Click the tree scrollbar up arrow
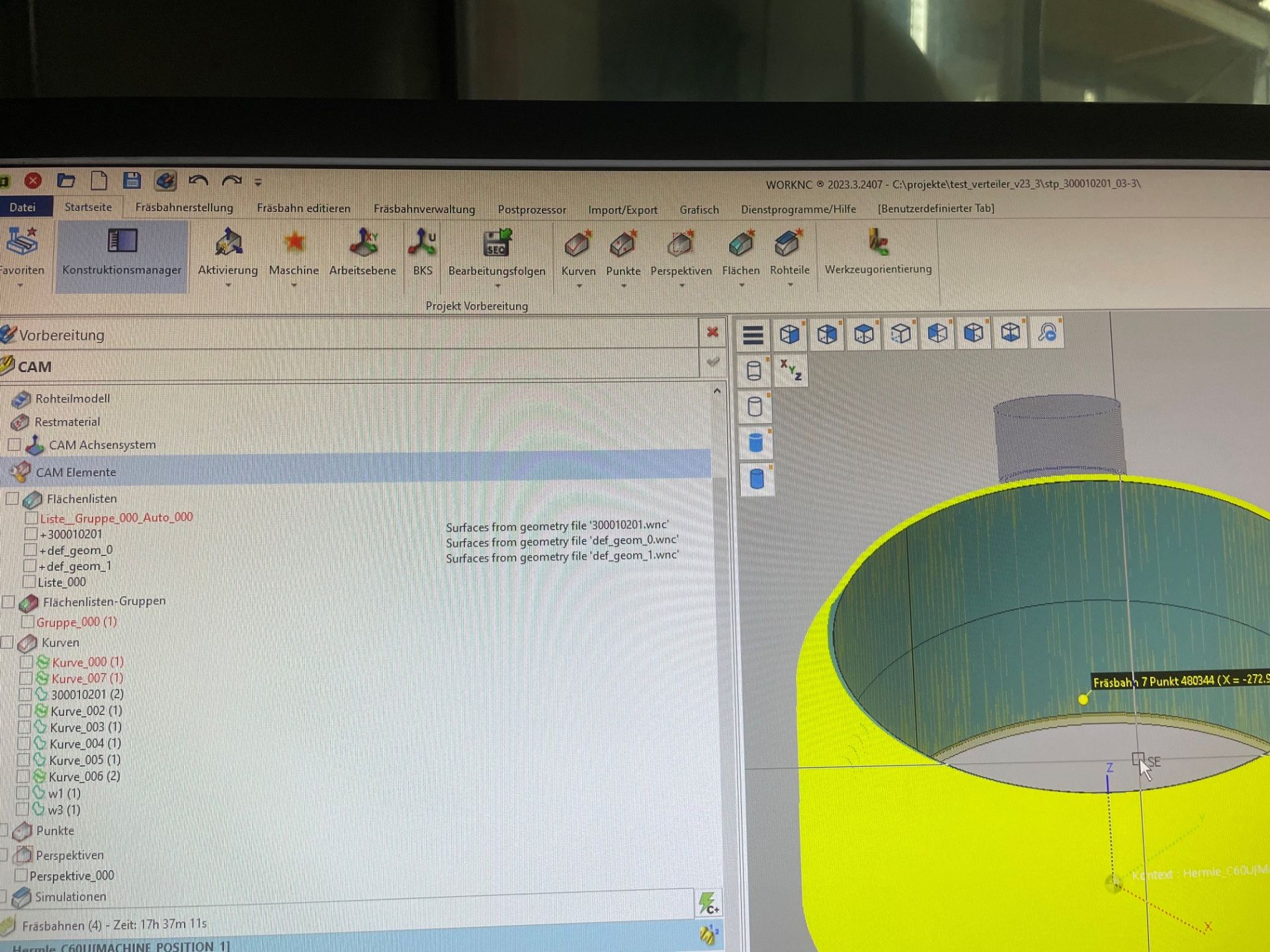Viewport: 1270px width, 952px height. pyautogui.click(x=717, y=391)
